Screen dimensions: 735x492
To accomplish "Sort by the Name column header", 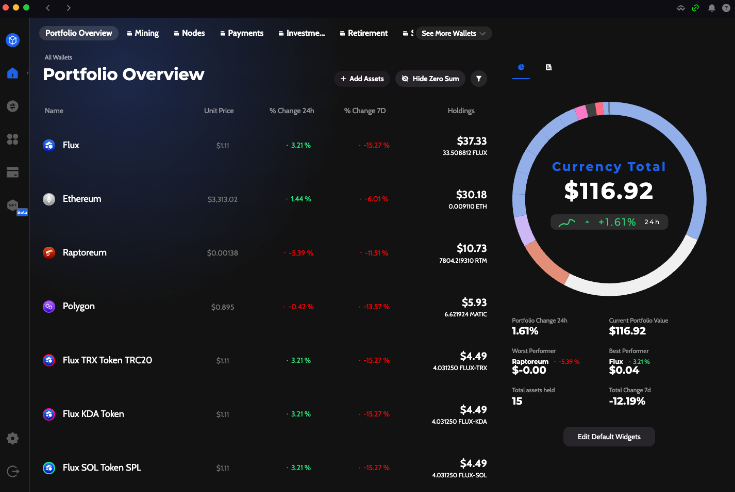I will tap(54, 111).
